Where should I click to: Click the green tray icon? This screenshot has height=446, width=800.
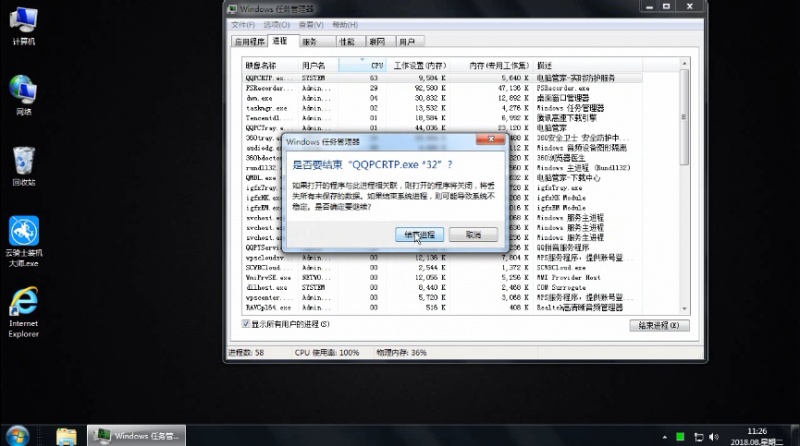(680, 437)
